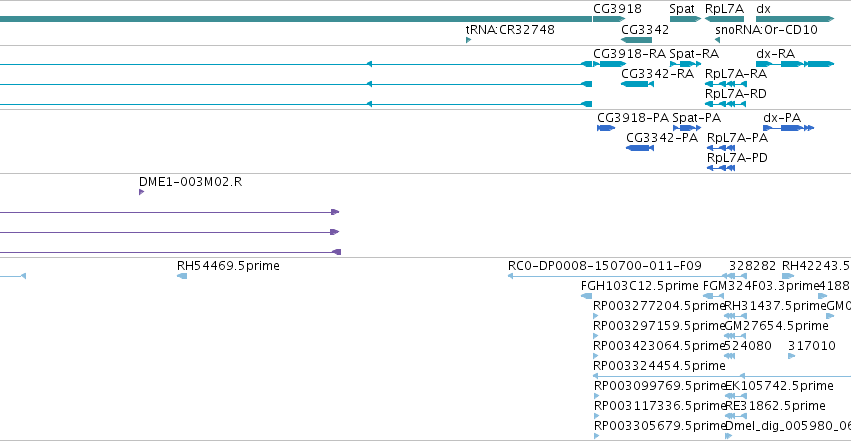This screenshot has height=441, width=851.
Task: Select the FGH103C12.5prime EST glyph
Action: pos(587,296)
